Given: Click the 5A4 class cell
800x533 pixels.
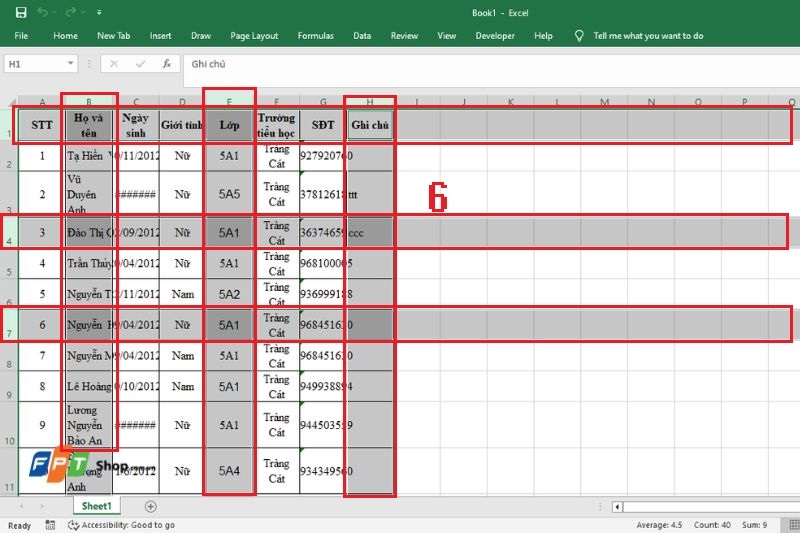Looking at the screenshot, I should [x=229, y=471].
